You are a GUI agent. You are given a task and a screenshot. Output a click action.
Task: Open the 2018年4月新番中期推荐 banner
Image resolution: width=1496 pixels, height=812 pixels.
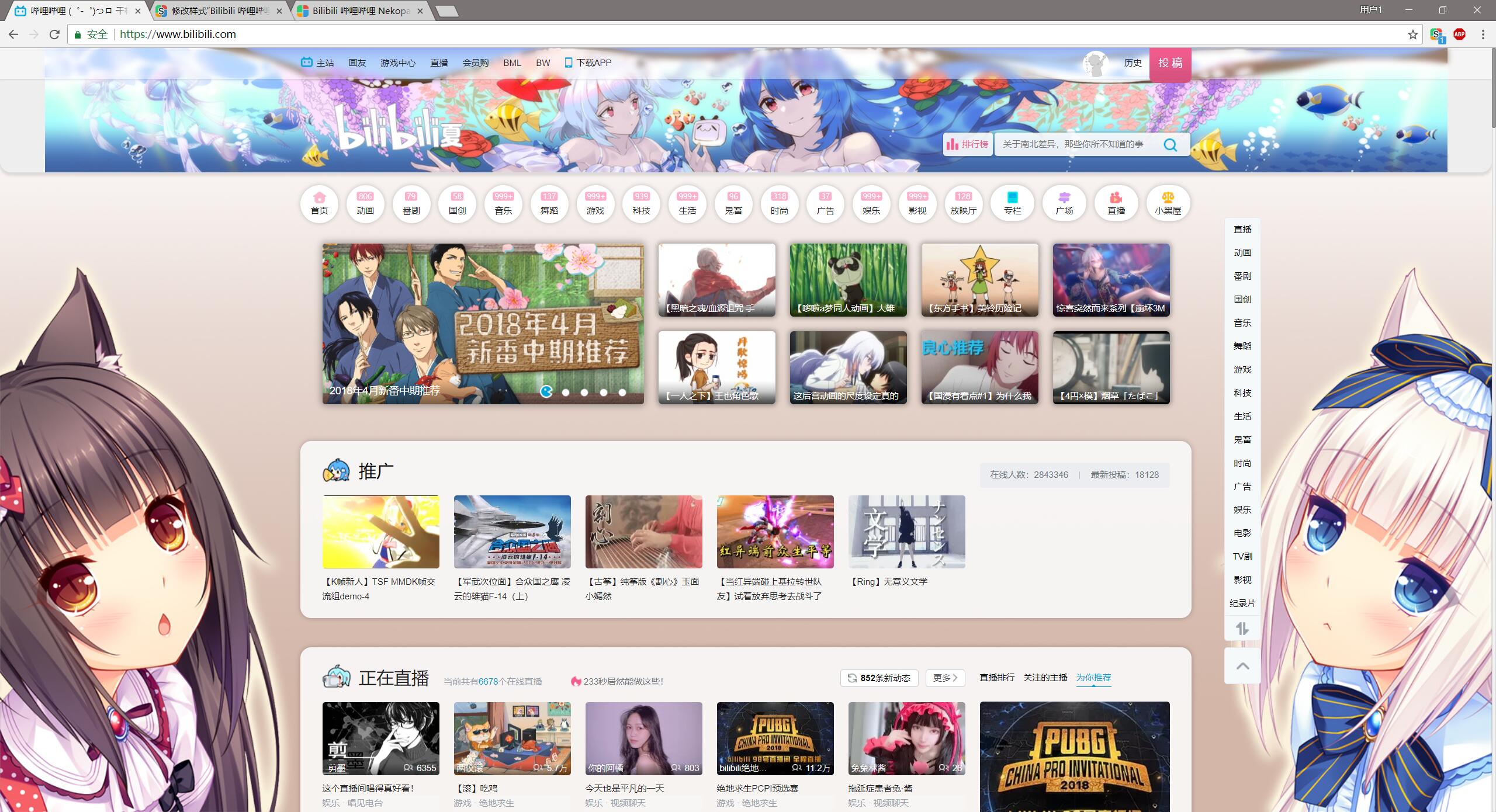(483, 324)
